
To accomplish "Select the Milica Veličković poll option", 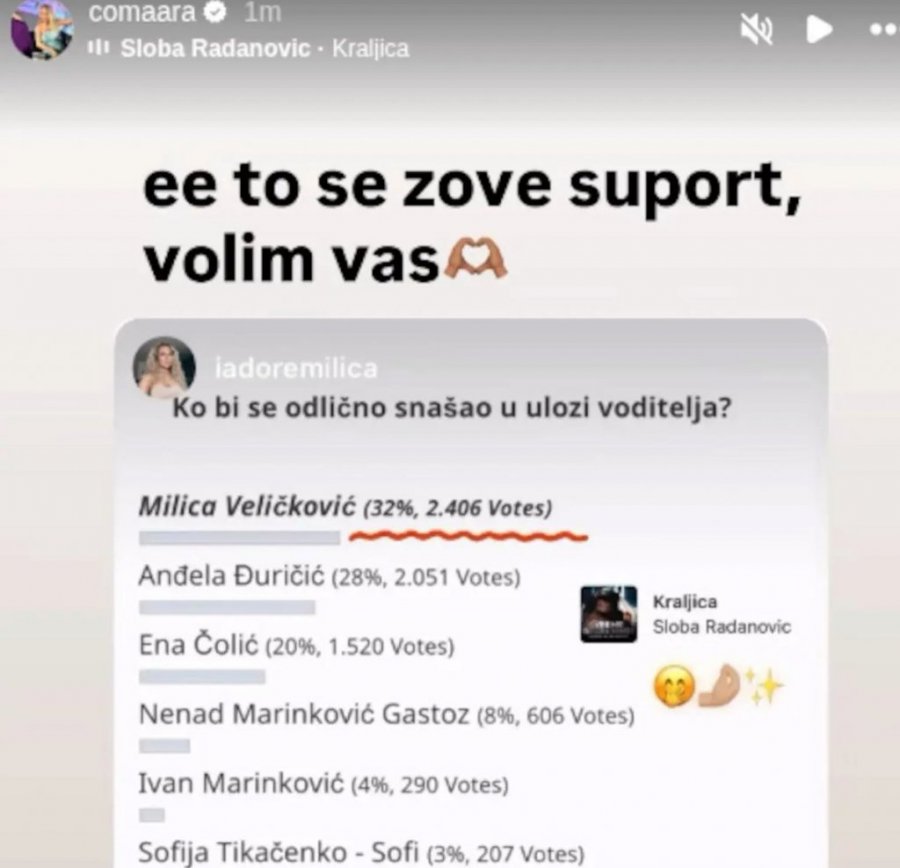I will click(346, 507).
